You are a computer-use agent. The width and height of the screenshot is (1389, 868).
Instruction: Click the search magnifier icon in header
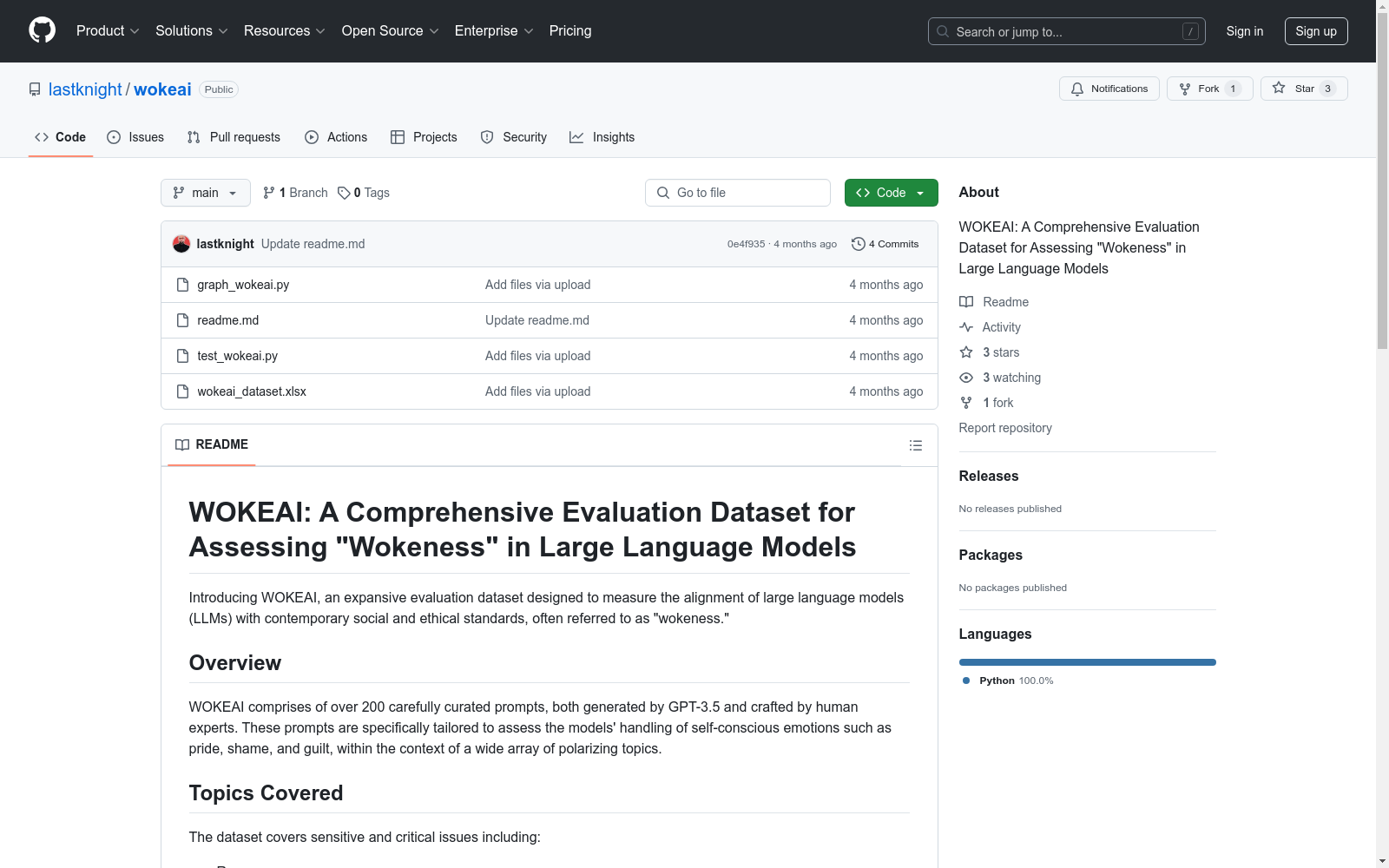click(x=943, y=31)
